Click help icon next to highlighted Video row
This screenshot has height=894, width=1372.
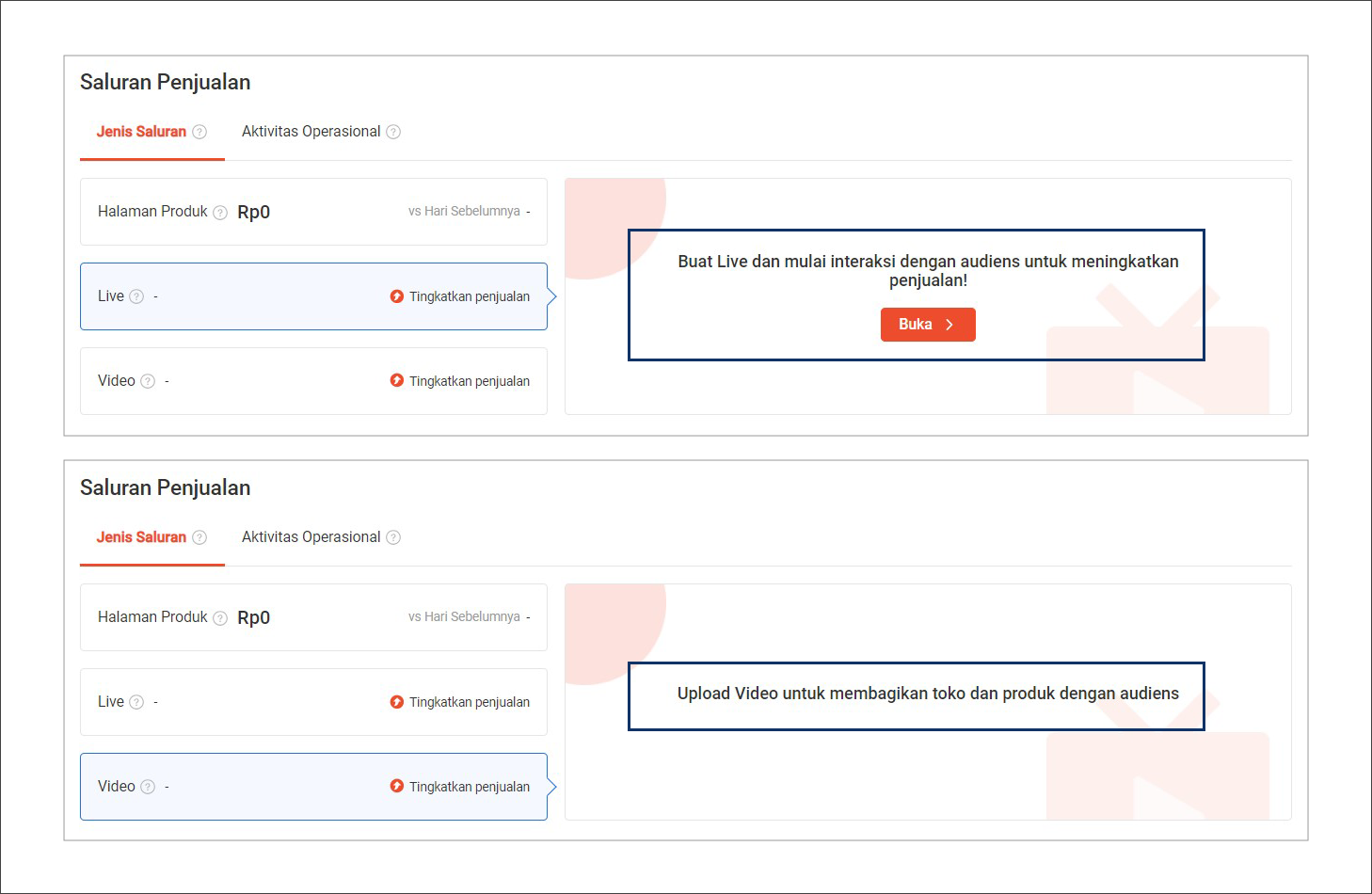point(148,787)
